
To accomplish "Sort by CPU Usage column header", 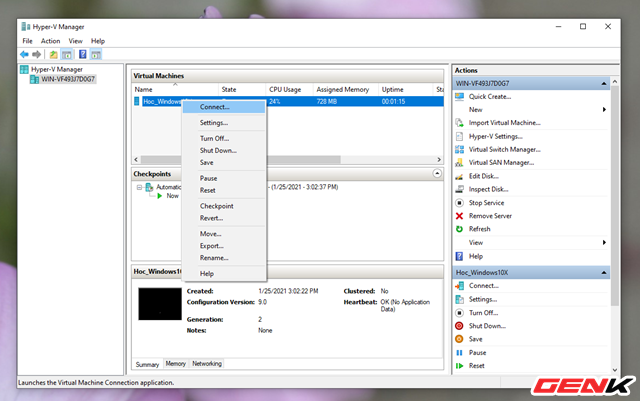I will click(x=289, y=89).
